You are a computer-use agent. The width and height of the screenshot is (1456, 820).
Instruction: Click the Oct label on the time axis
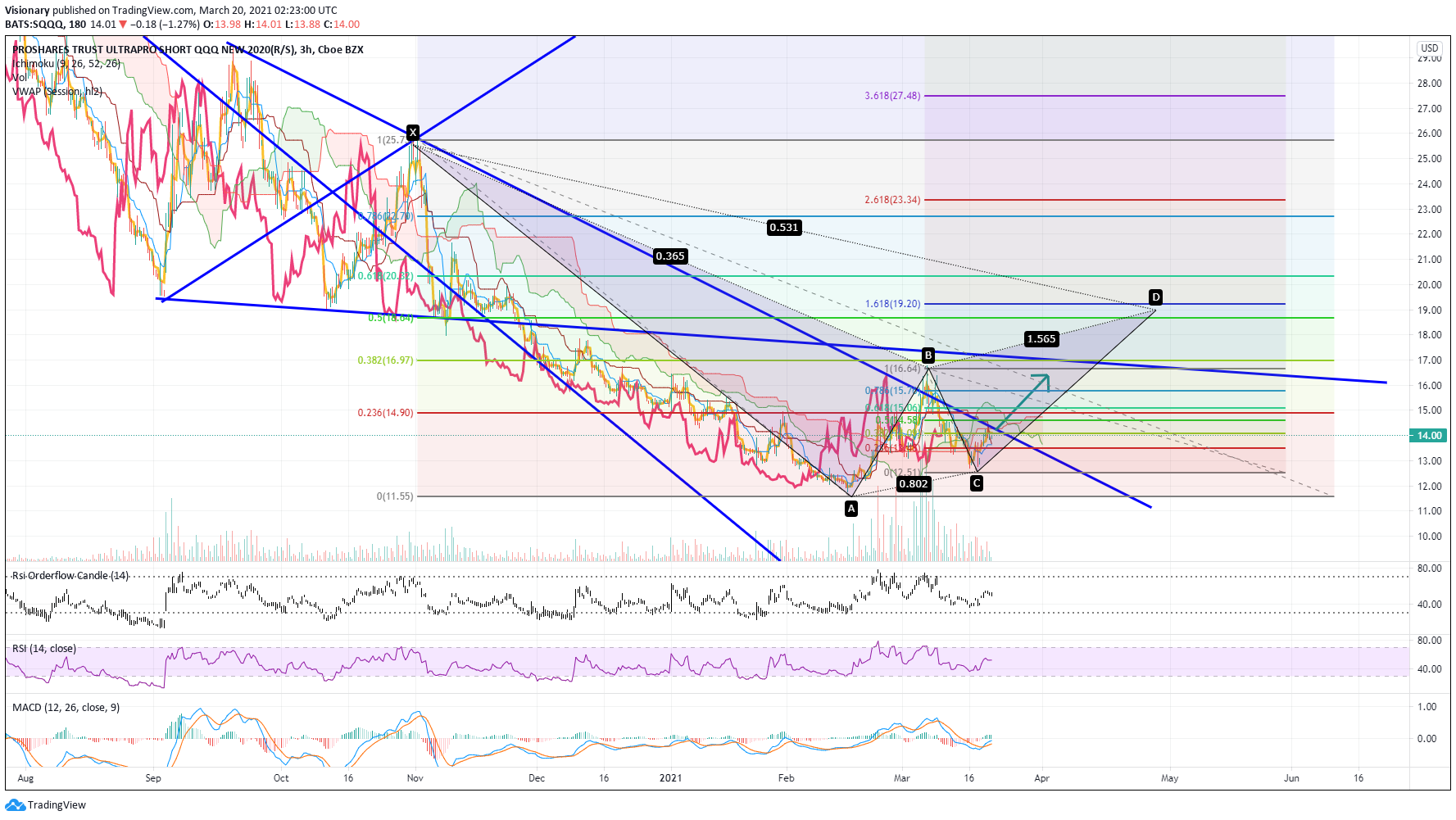(x=281, y=778)
